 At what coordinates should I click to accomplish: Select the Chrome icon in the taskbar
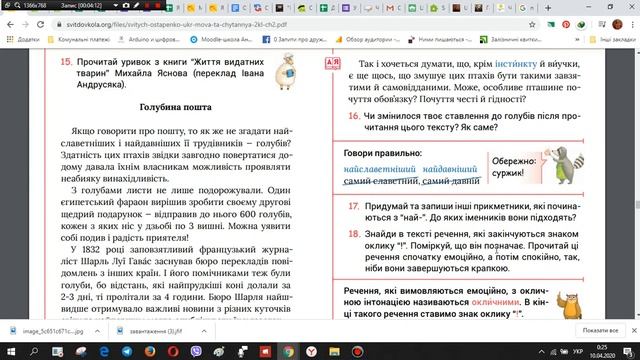[288, 351]
